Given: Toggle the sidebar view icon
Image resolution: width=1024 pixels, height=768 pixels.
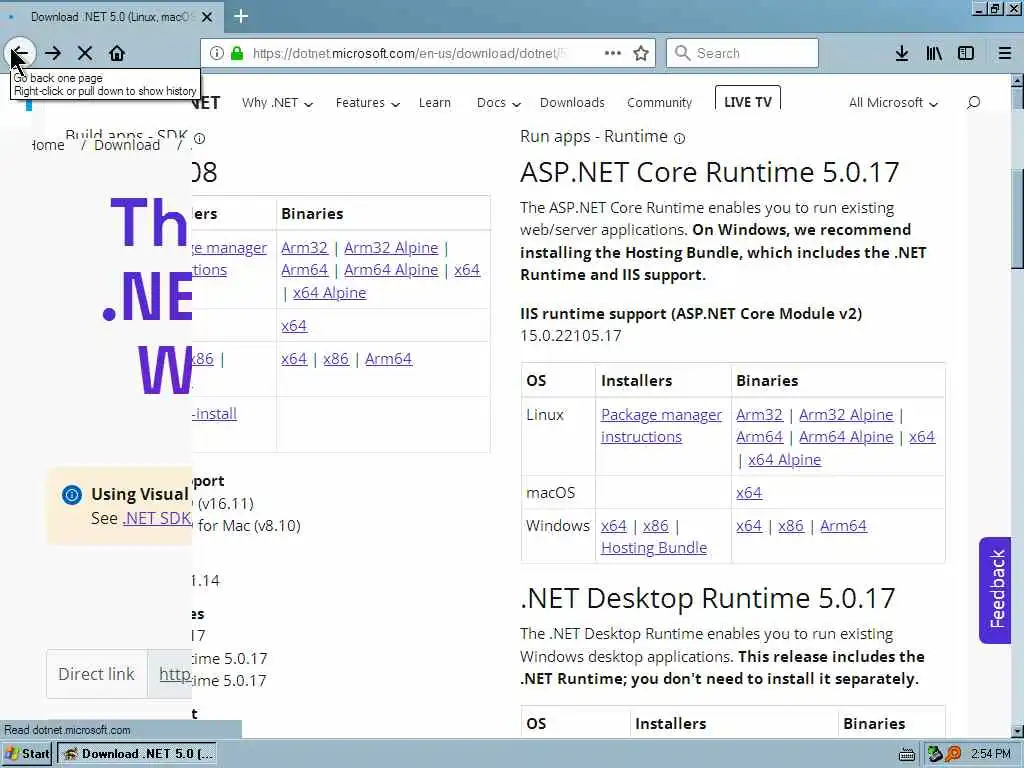Looking at the screenshot, I should coord(966,53).
